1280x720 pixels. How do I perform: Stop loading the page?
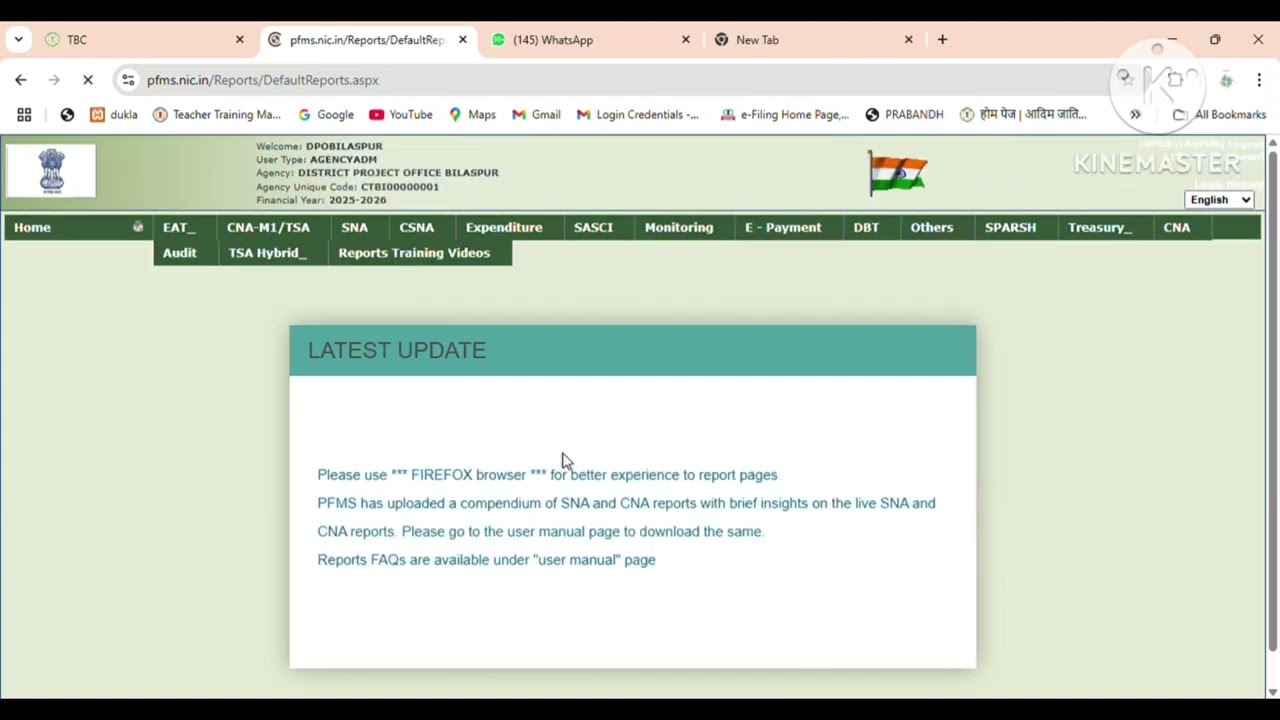(x=88, y=80)
